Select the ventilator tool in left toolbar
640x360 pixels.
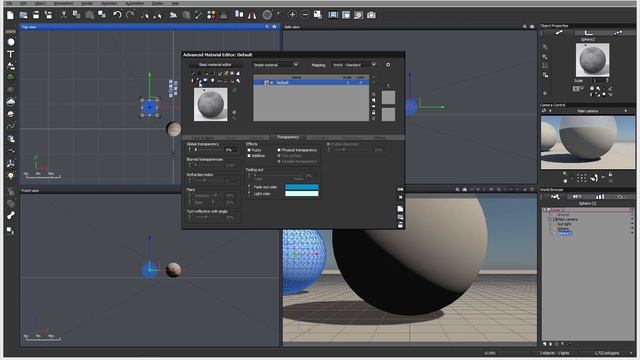(11, 163)
